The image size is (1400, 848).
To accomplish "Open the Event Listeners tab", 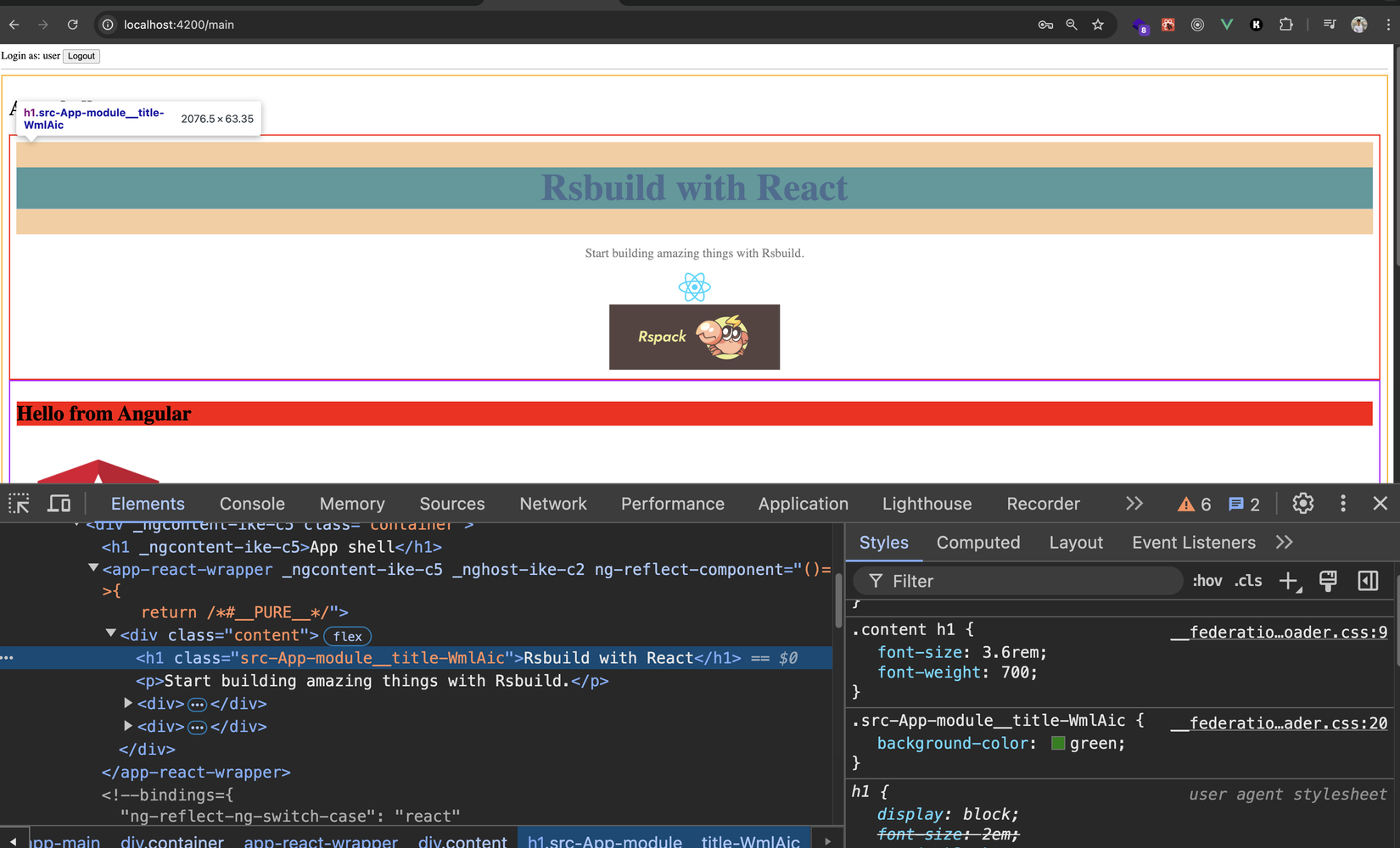I will (x=1194, y=543).
